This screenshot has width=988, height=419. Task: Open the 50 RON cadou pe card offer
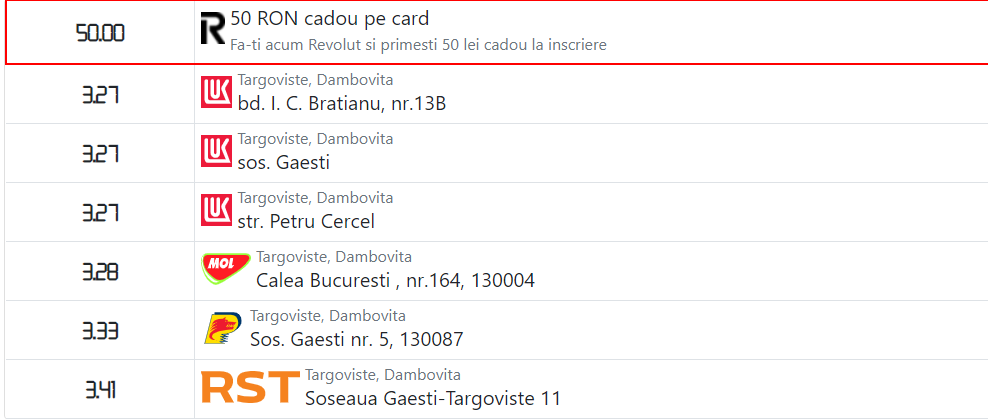[330, 18]
